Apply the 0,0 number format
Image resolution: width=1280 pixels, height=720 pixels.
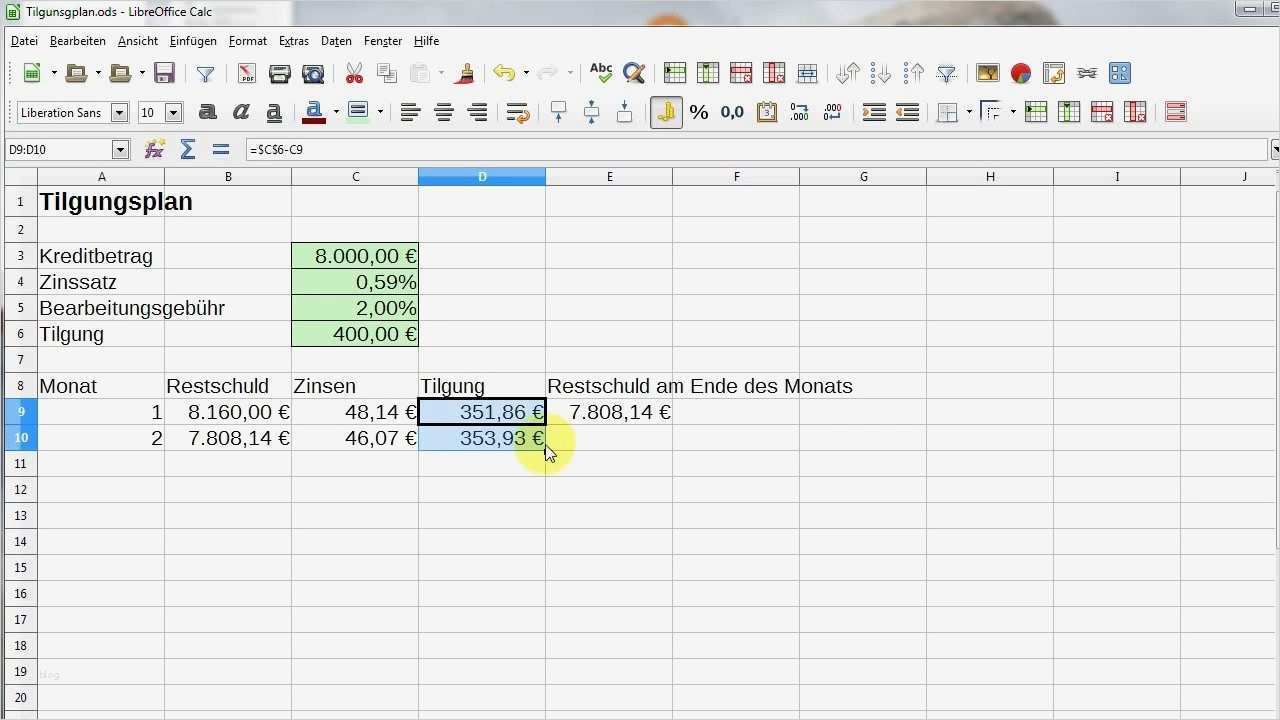732,113
